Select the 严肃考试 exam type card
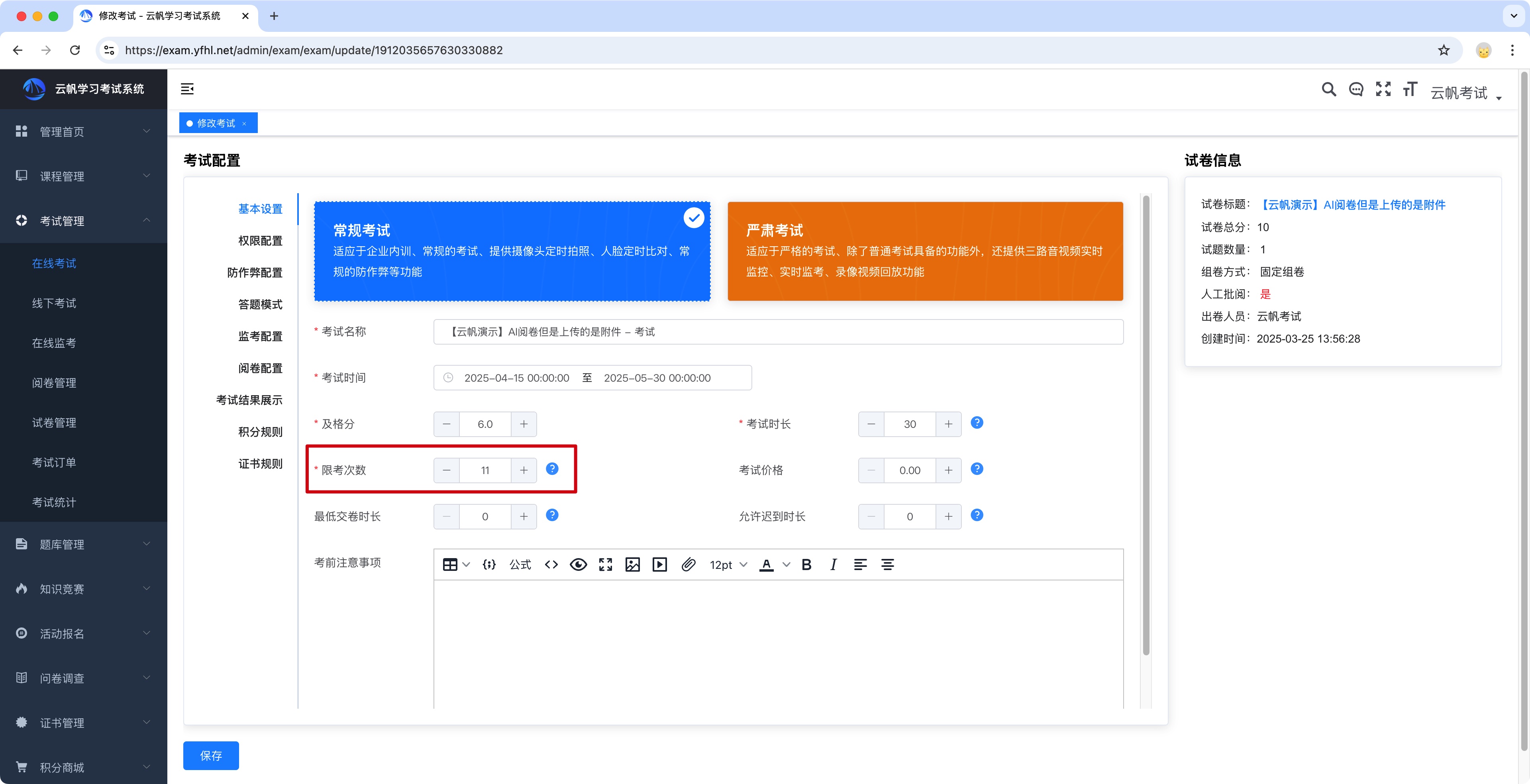Screen dimensions: 1530x784 pyautogui.click(x=925, y=251)
